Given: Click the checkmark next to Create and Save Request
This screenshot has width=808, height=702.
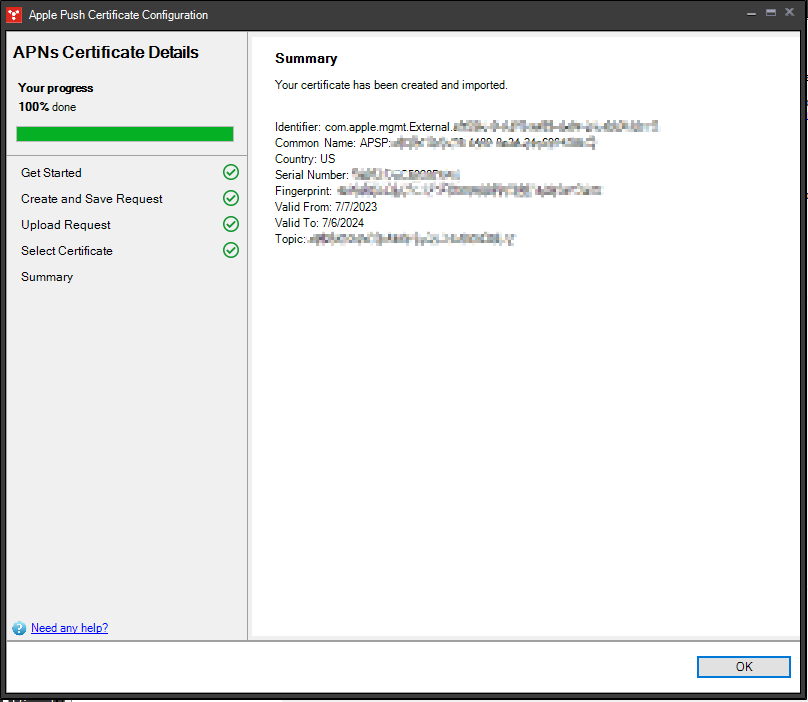Looking at the screenshot, I should coord(231,198).
